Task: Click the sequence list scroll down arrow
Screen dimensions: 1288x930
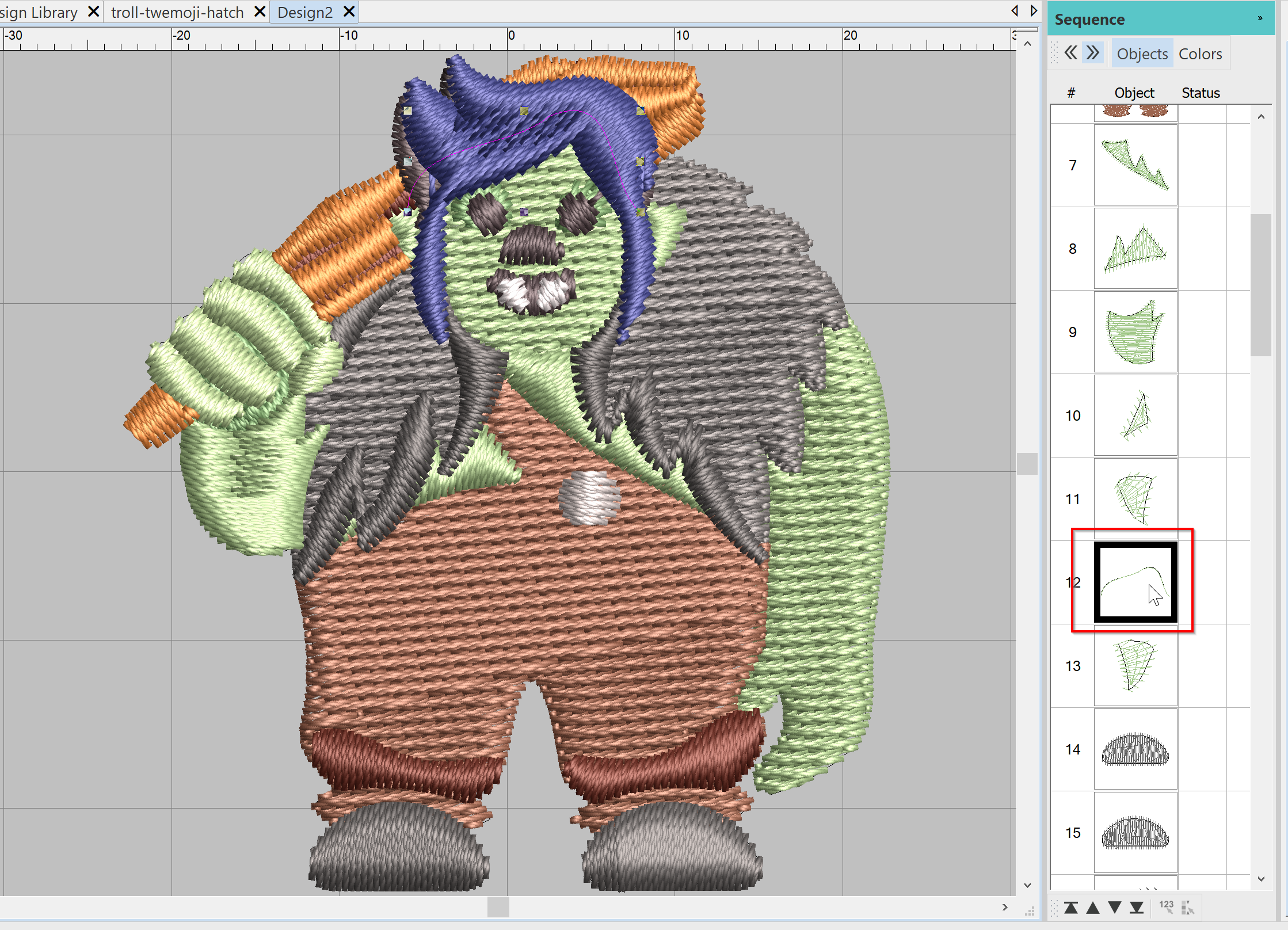Action: pos(1261,879)
